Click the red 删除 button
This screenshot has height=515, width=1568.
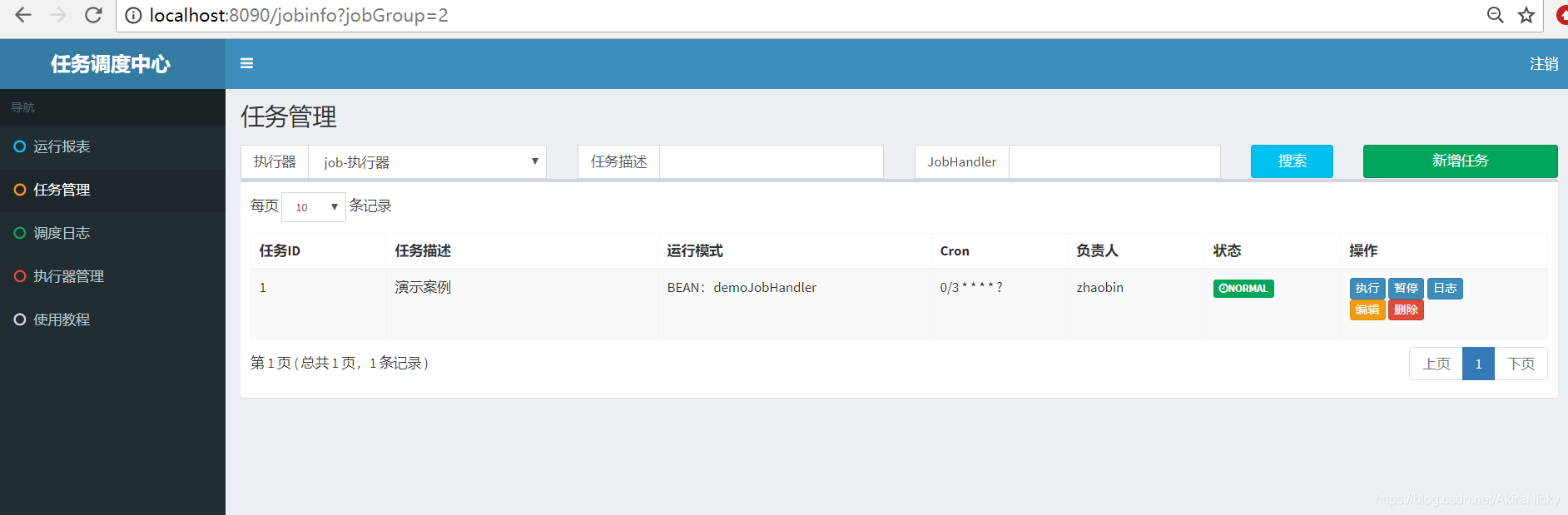click(1406, 309)
